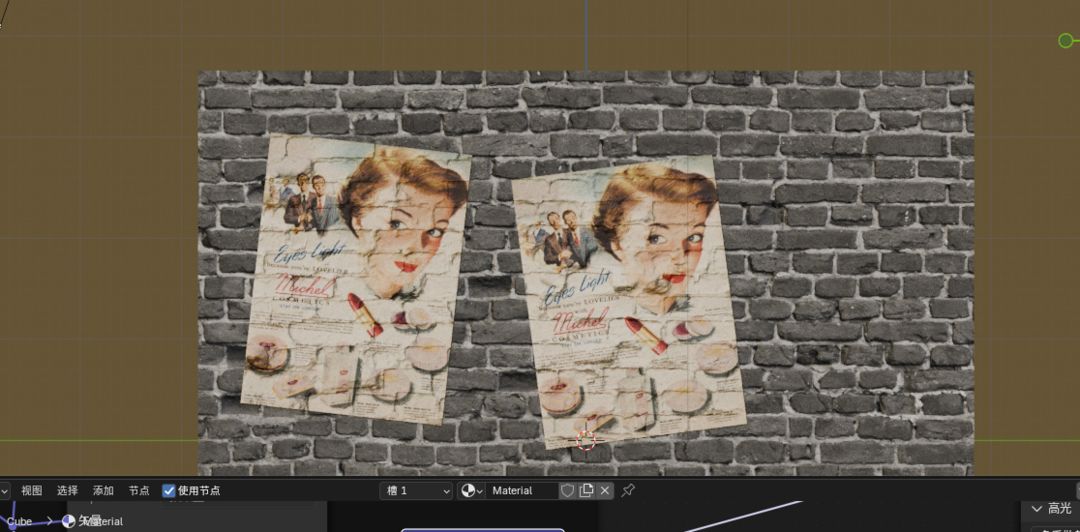This screenshot has width=1080, height=532.
Task: Open the 添加 menu
Action: [x=103, y=491]
